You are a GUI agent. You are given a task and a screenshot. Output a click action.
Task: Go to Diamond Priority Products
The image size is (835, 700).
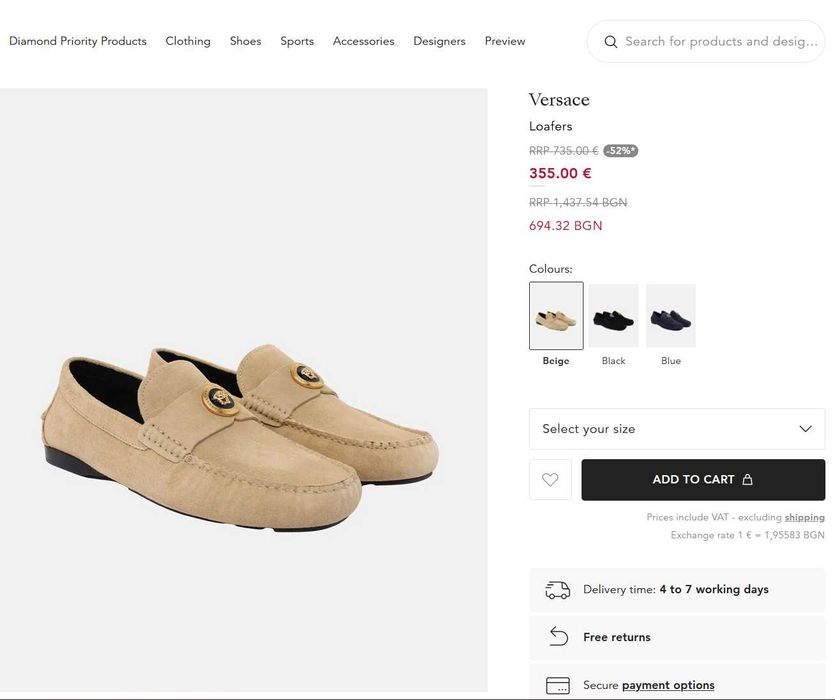click(x=78, y=41)
